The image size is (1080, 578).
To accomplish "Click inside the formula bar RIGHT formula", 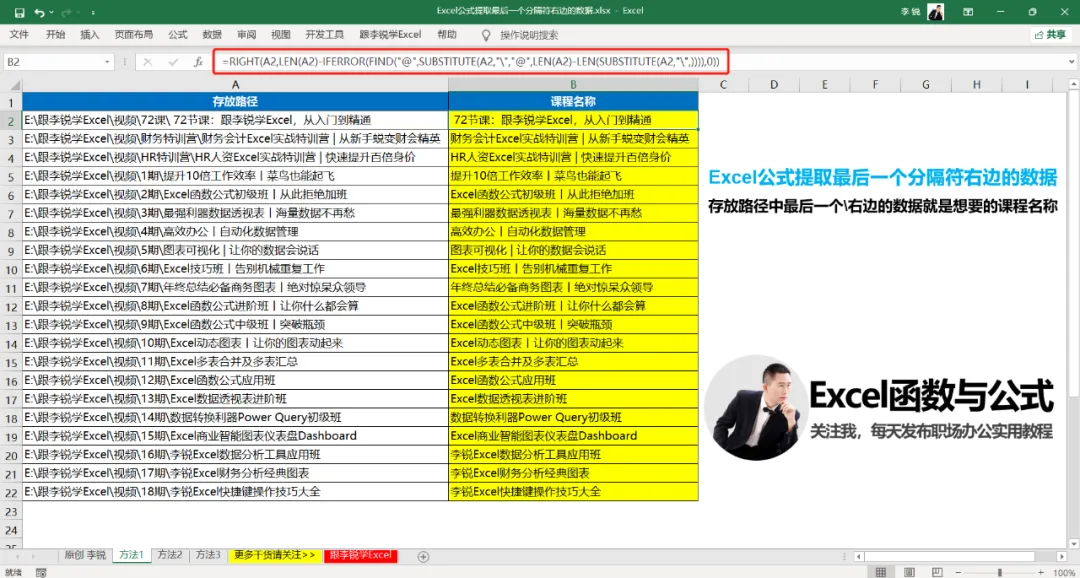I will pos(470,62).
